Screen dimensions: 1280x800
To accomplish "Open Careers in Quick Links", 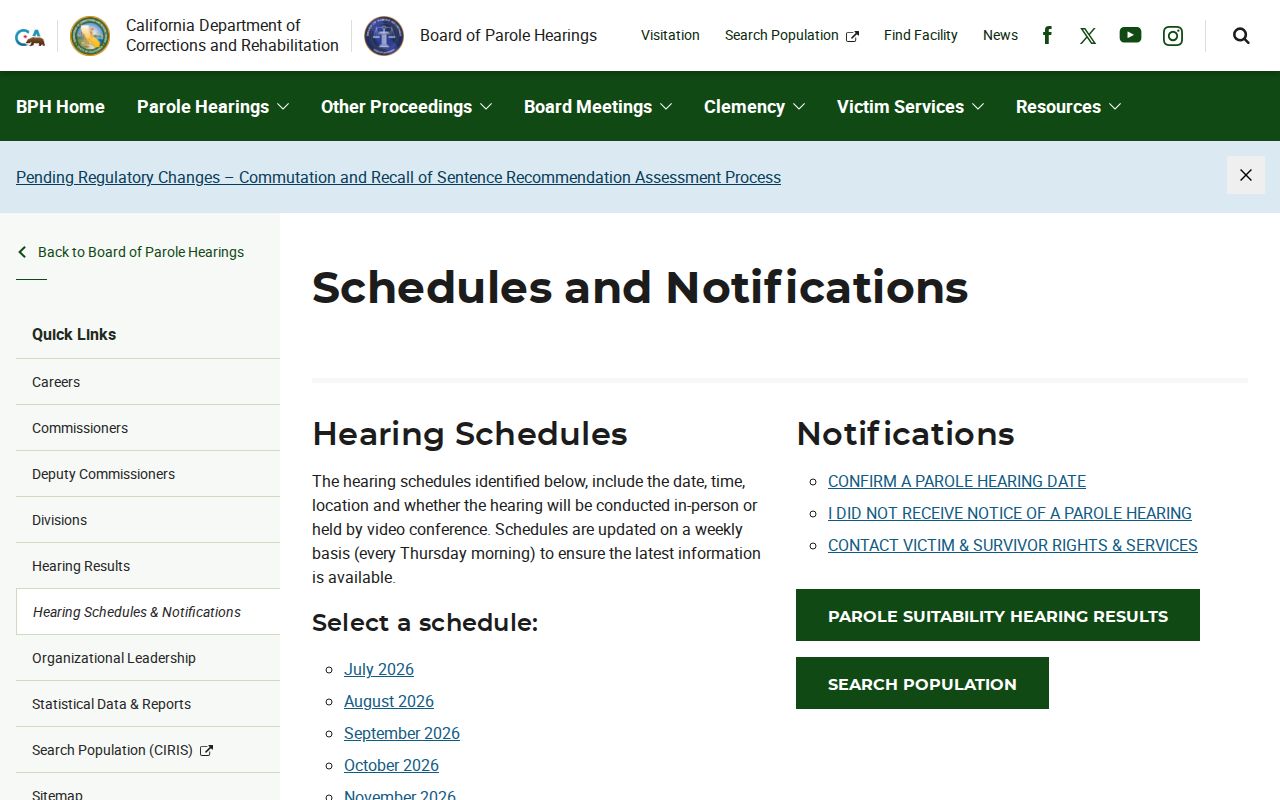I will tap(148, 382).
